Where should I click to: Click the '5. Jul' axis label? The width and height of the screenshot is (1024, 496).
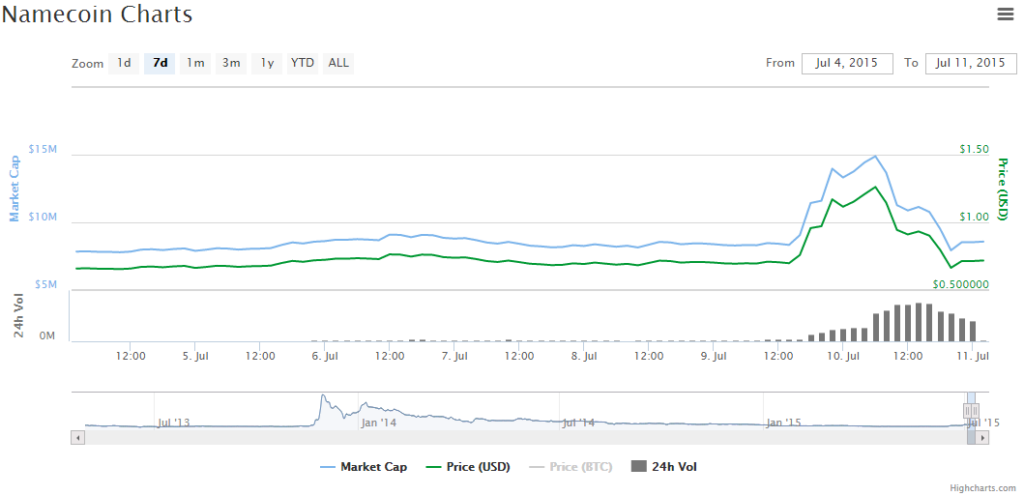pyautogui.click(x=195, y=356)
